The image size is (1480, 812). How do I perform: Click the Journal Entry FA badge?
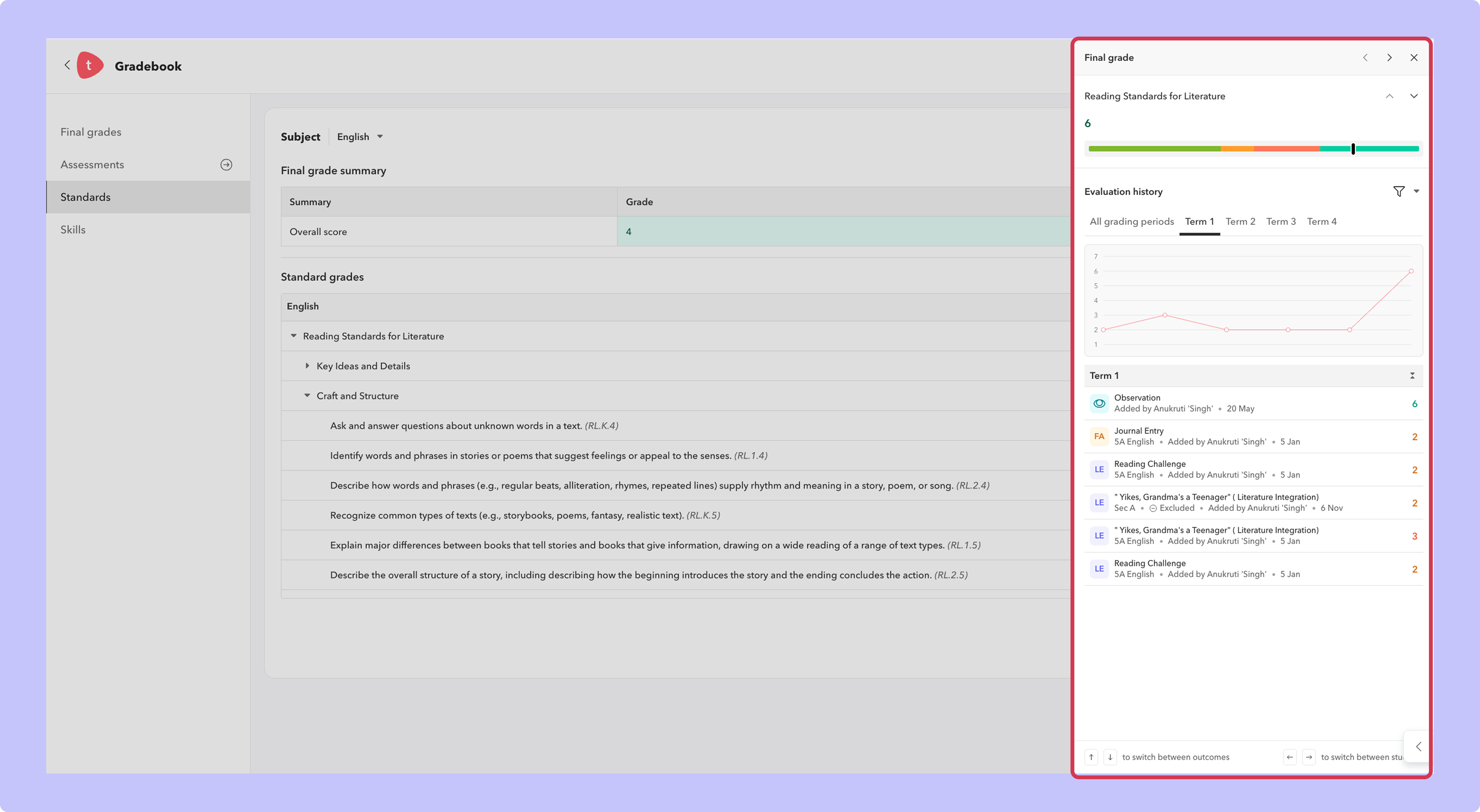tap(1099, 436)
